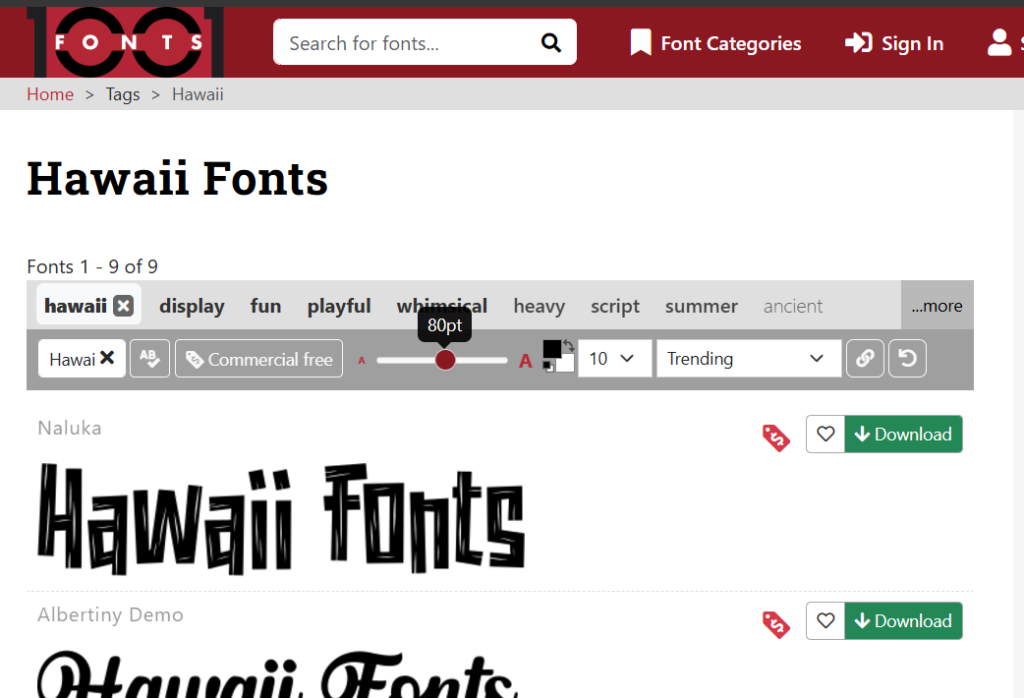Open the Tags breadcrumb
Image resolution: width=1024 pixels, height=698 pixels.
pyautogui.click(x=123, y=94)
